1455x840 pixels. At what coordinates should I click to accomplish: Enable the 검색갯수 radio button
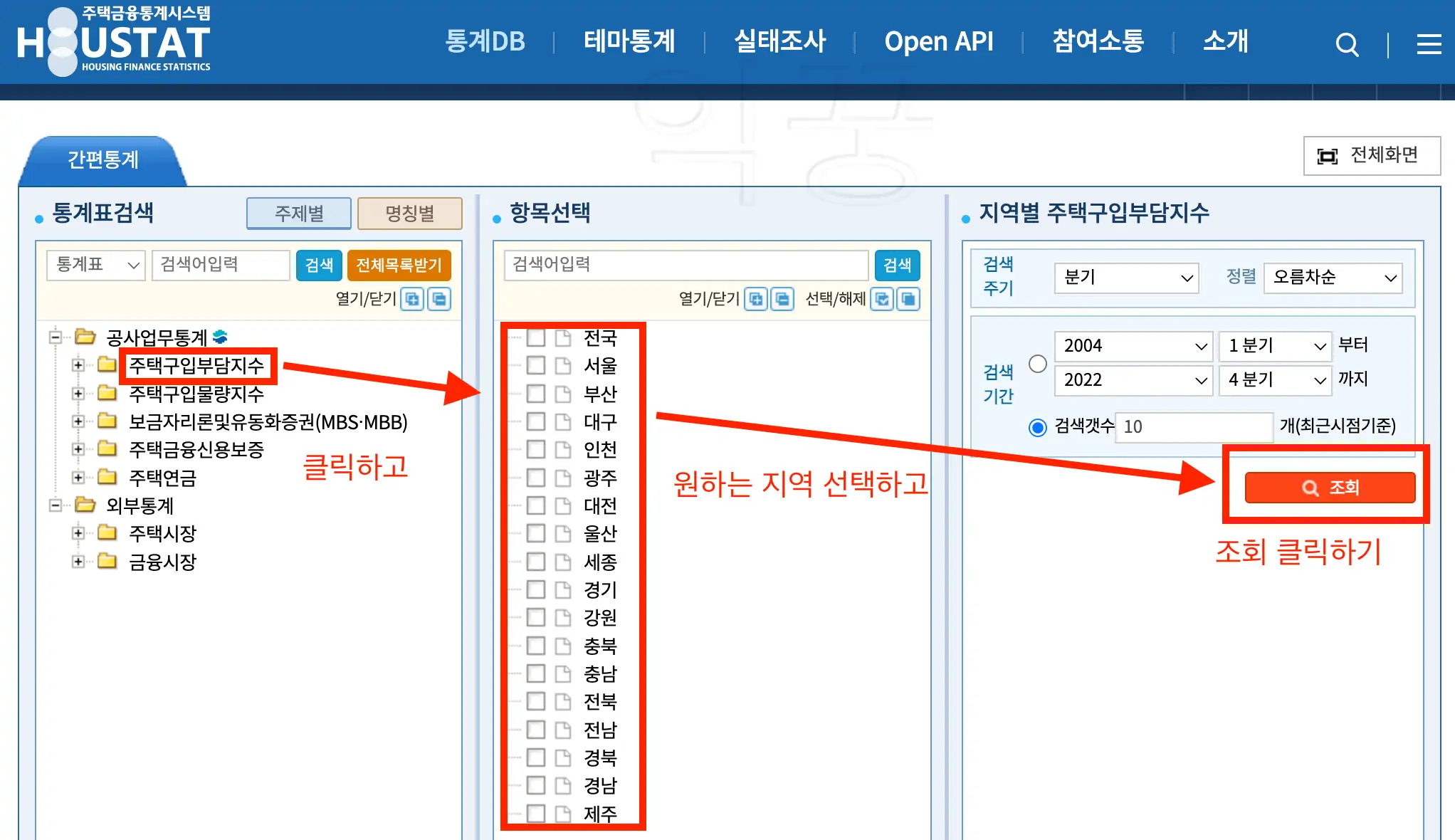1037,427
